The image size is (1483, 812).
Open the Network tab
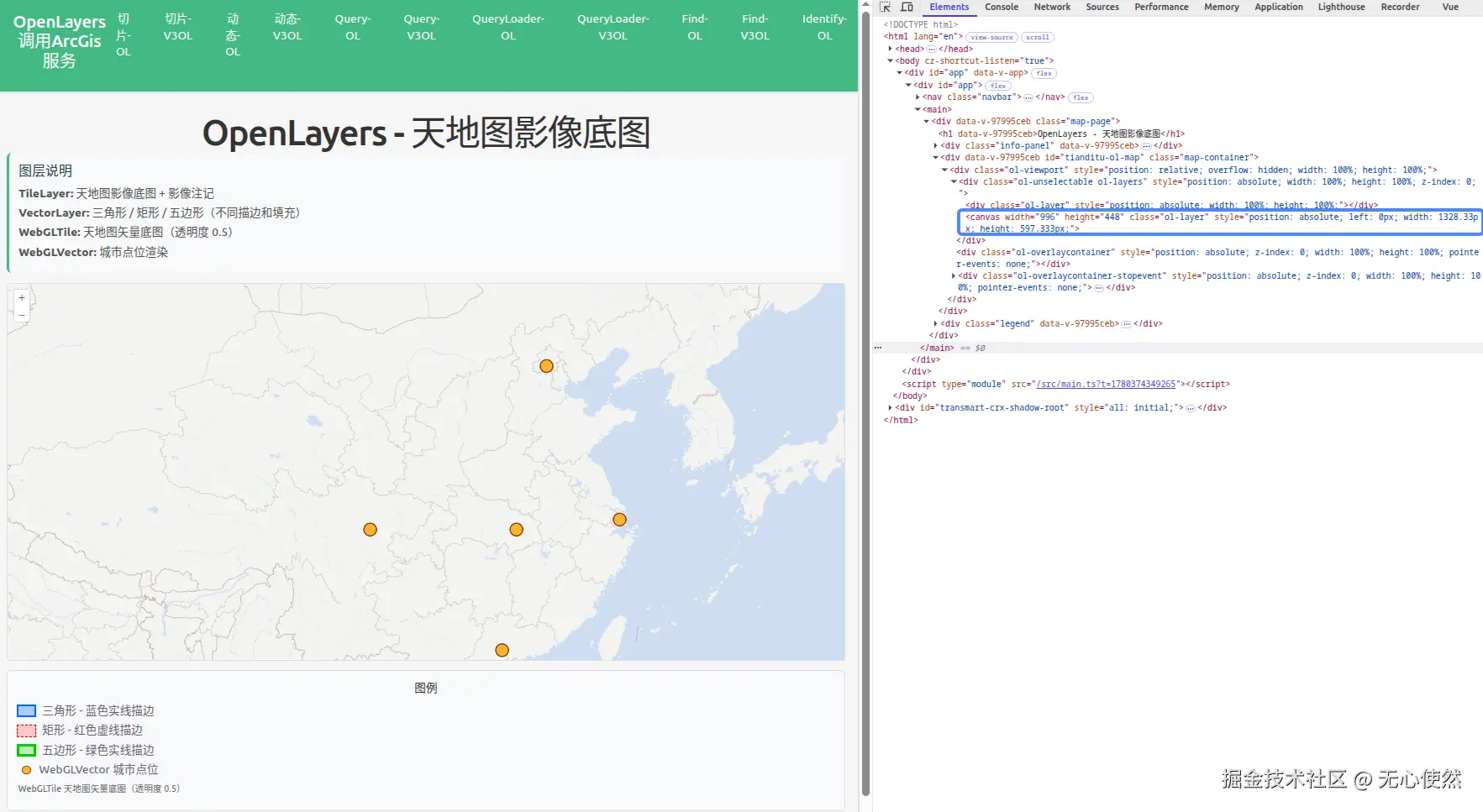[1052, 7]
